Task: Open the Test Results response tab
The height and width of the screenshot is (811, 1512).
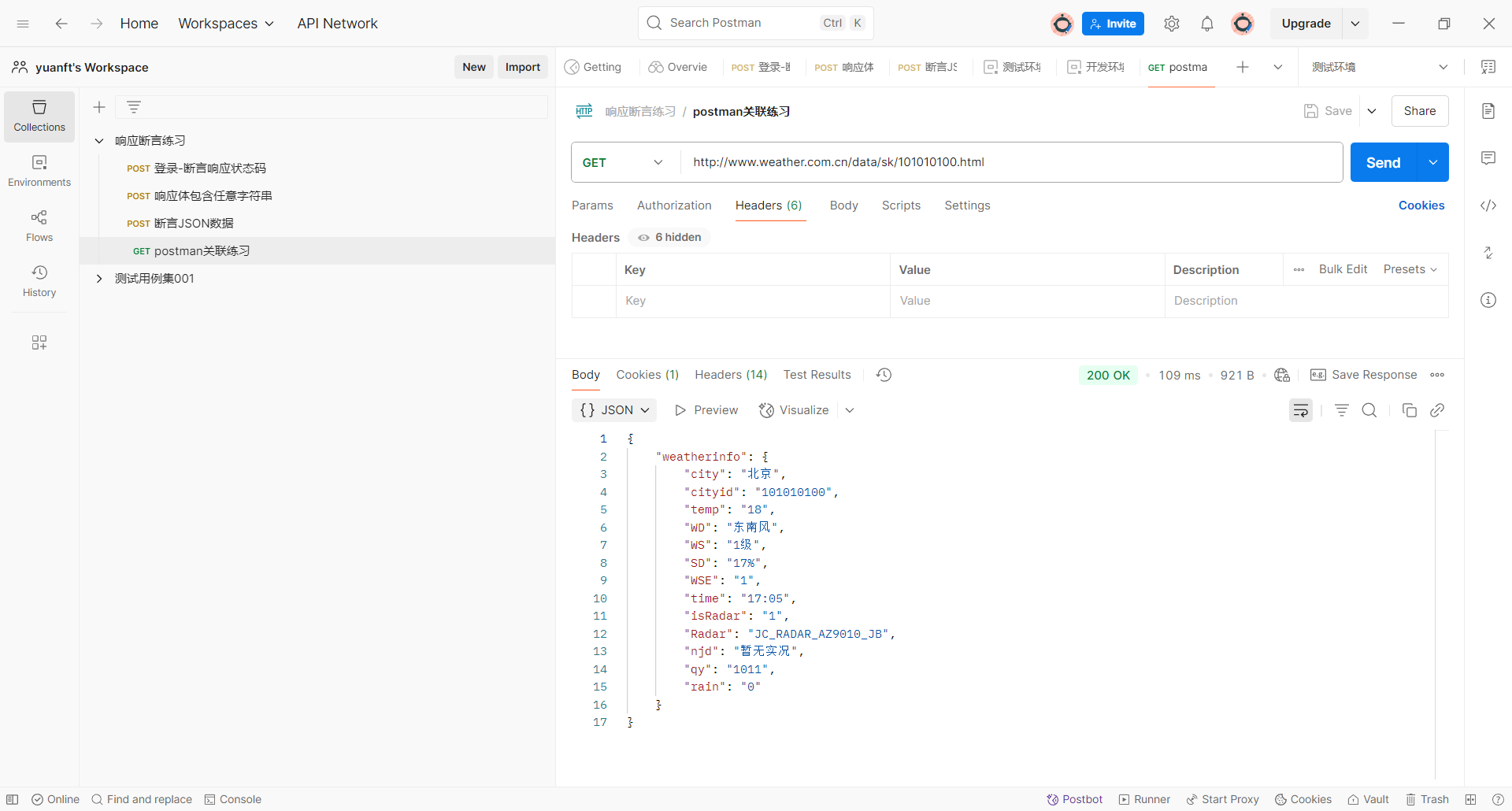Action: (x=817, y=375)
